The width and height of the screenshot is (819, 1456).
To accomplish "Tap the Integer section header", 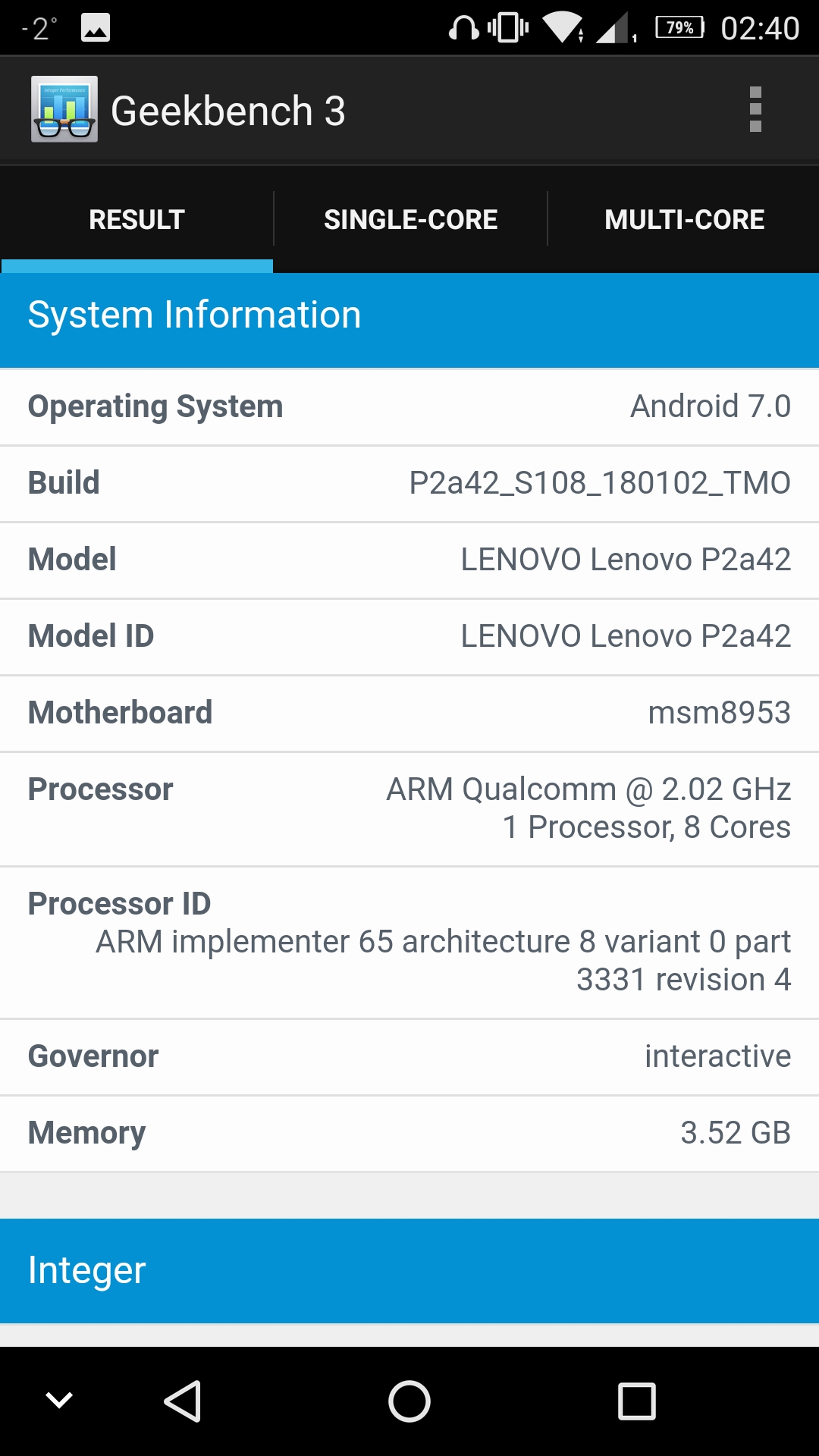I will 409,1270.
